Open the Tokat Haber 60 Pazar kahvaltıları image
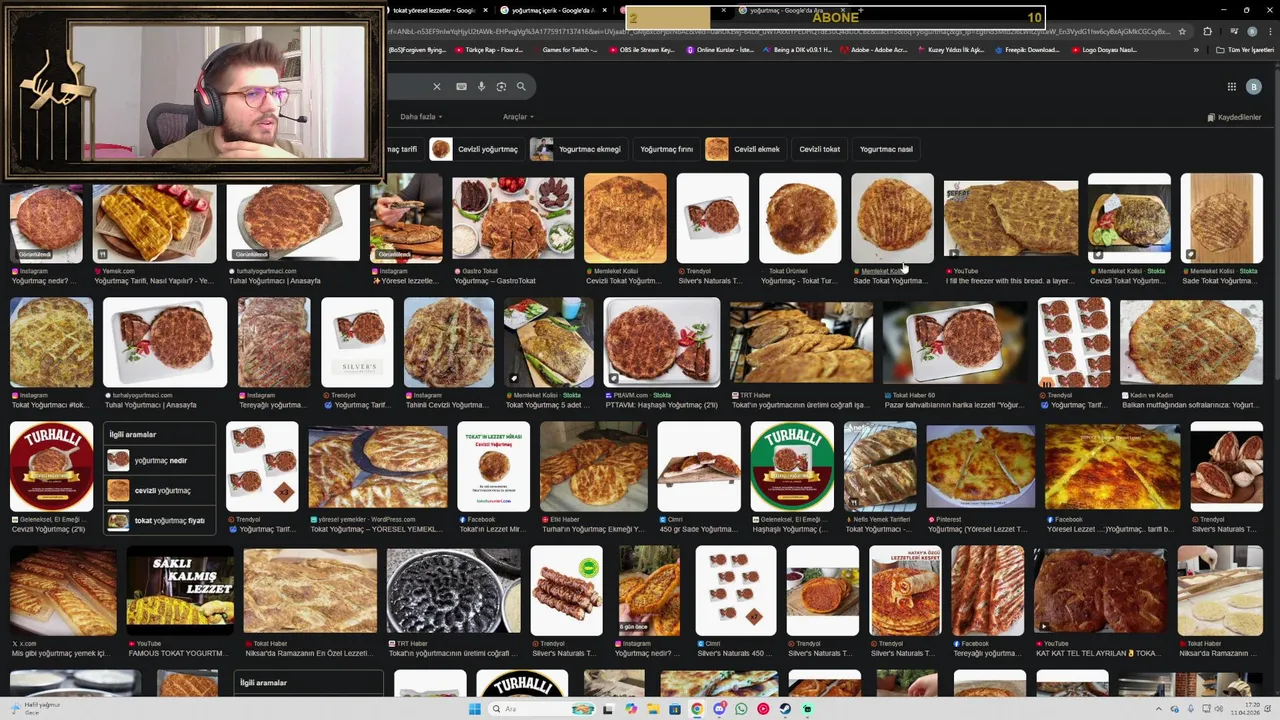1280x720 pixels. coord(954,342)
